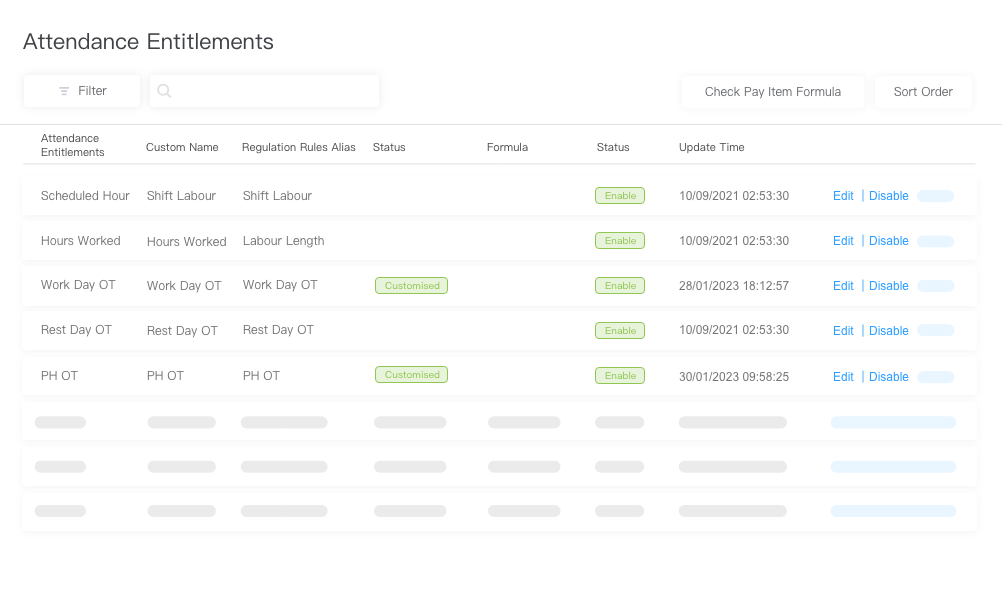Edit the Rest Day OT row
This screenshot has height=598, width=1002.
click(843, 331)
